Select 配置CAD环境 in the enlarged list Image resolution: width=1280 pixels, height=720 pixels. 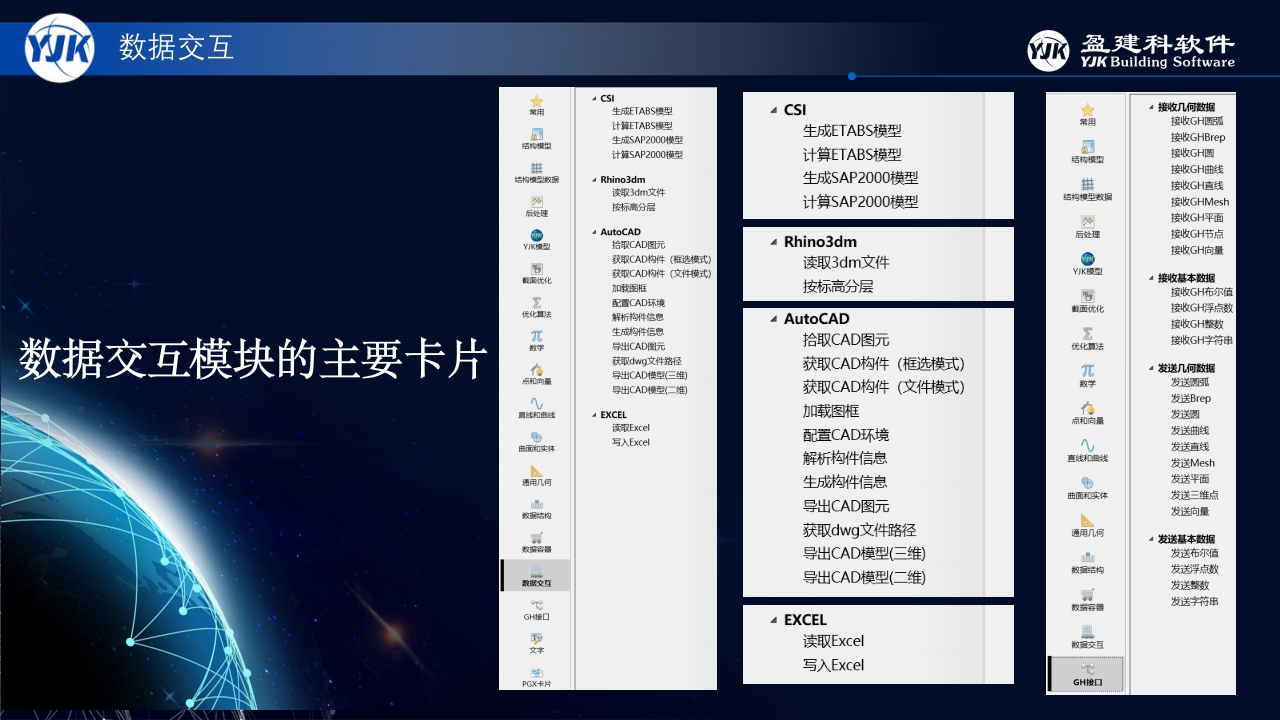[846, 435]
